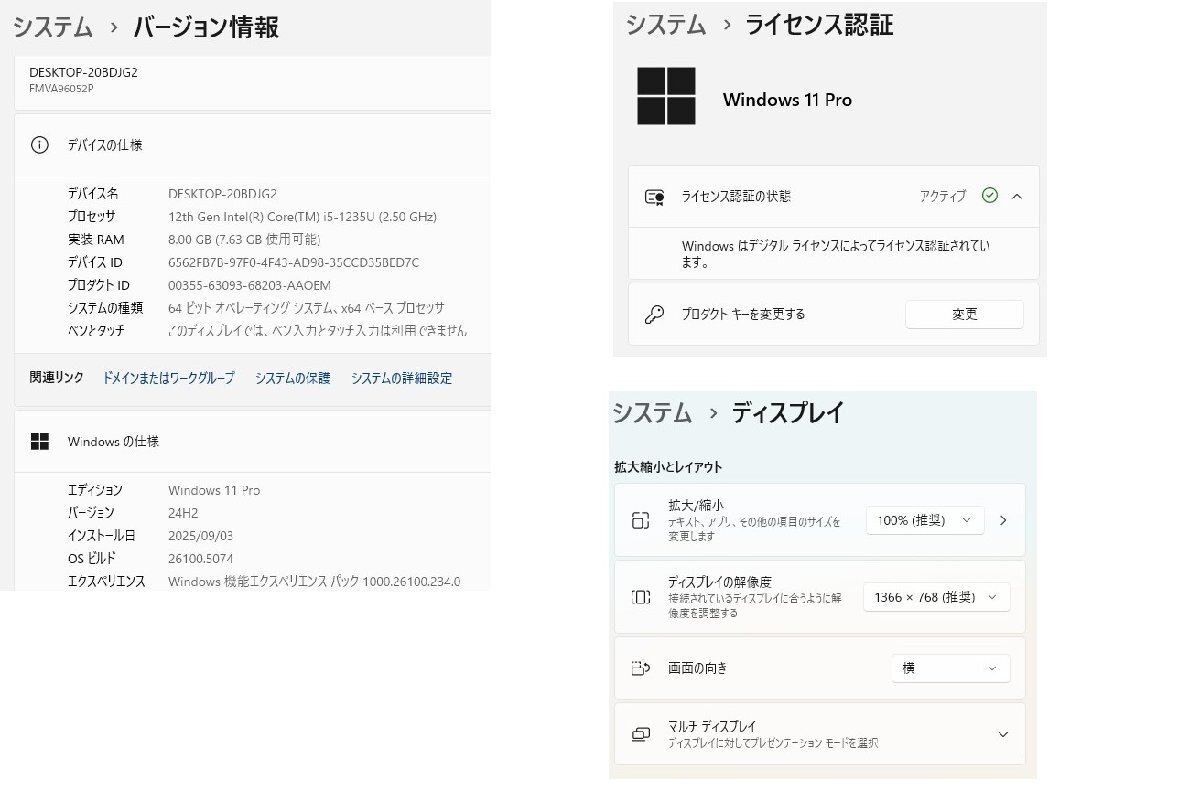Open the 100% (推奨) scaling dropdown
This screenshot has height=801, width=1200.
924,520
